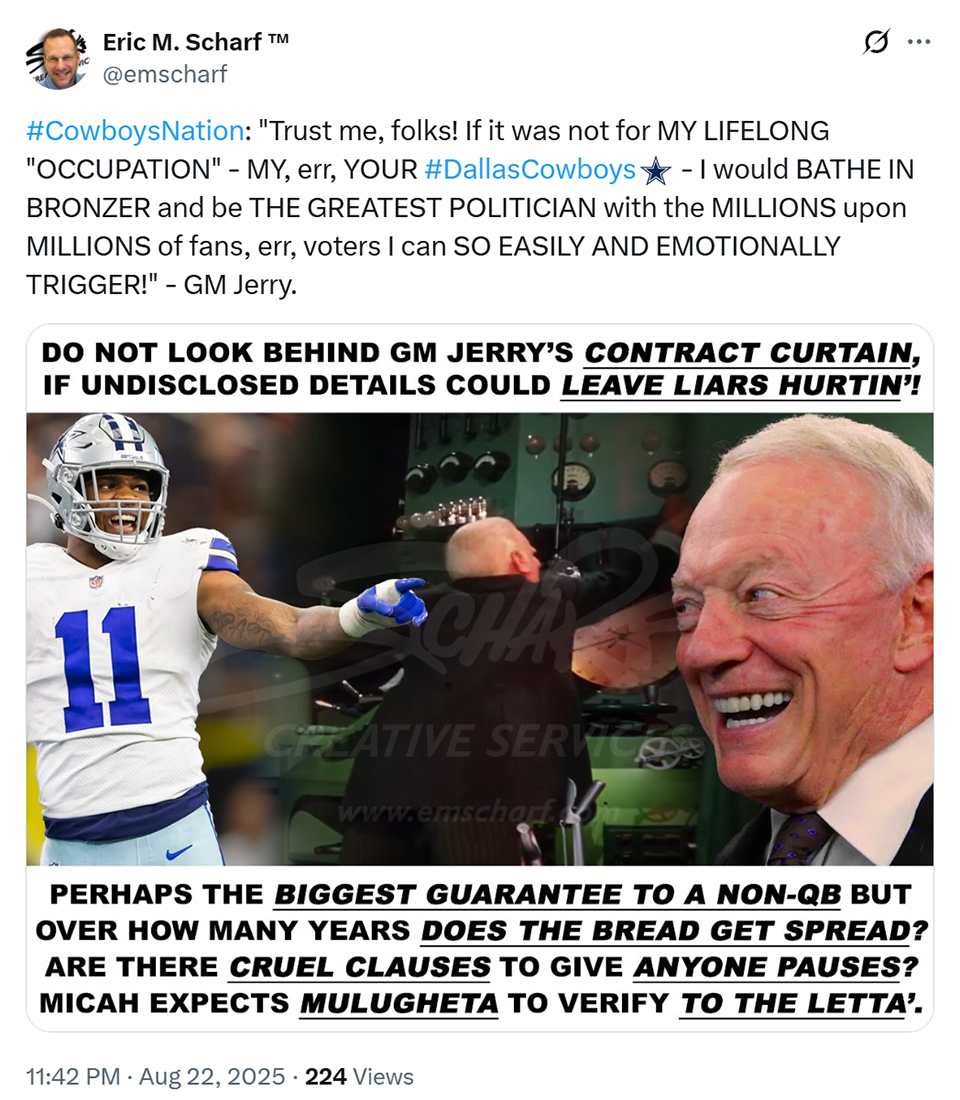Click the Cowboys star emoji in the tweet
The width and height of the screenshot is (960, 1100).
pyautogui.click(x=655, y=170)
